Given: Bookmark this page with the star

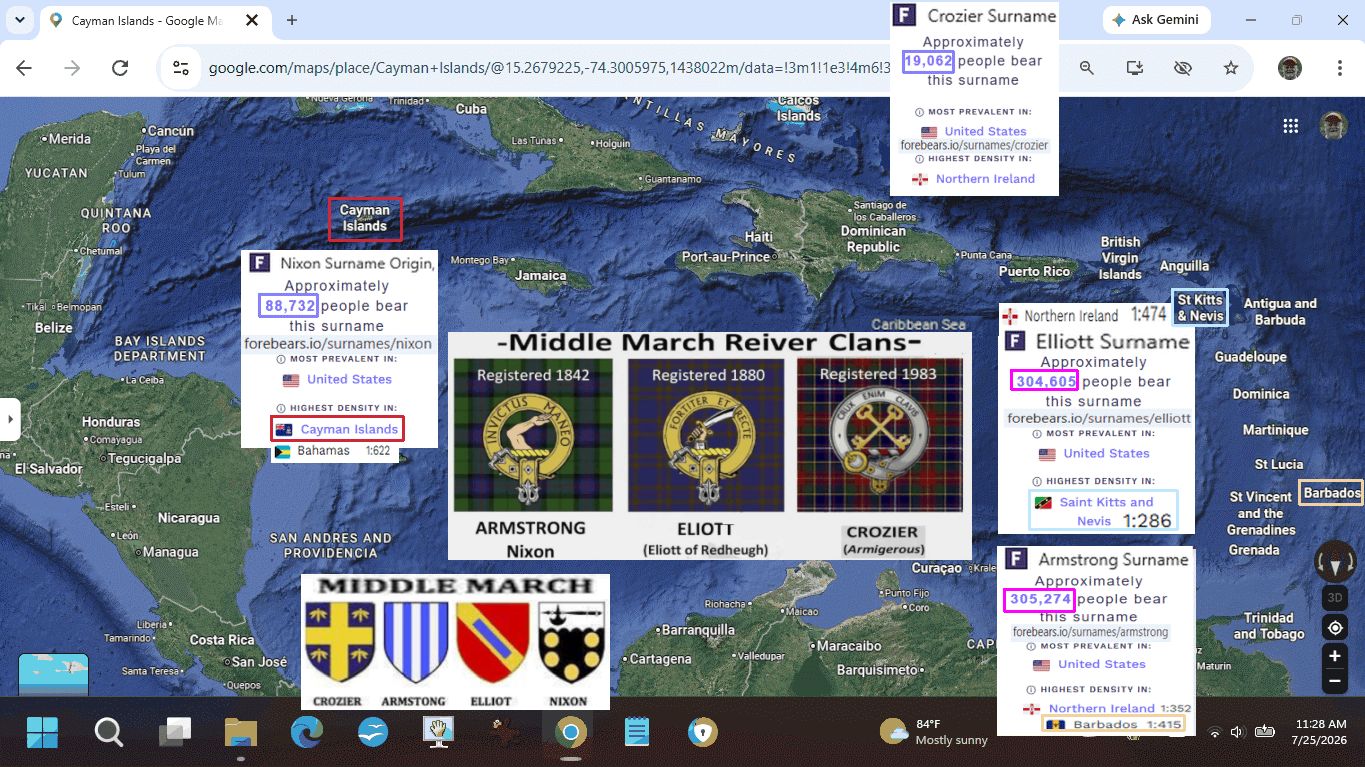Looking at the screenshot, I should (1231, 68).
